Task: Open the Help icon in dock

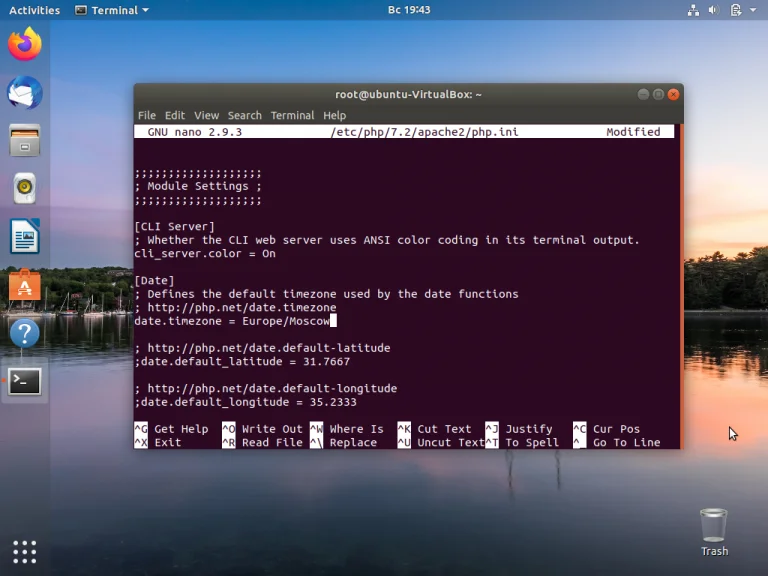Action: (25, 333)
